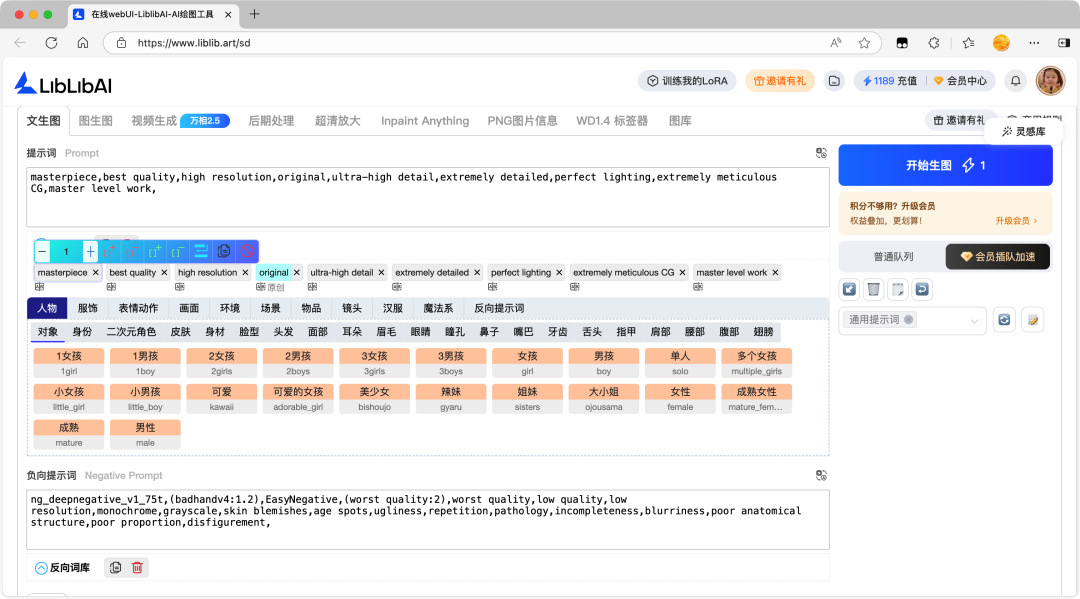The width and height of the screenshot is (1080, 599).
Task: Open 会员中心
Action: coord(960,81)
